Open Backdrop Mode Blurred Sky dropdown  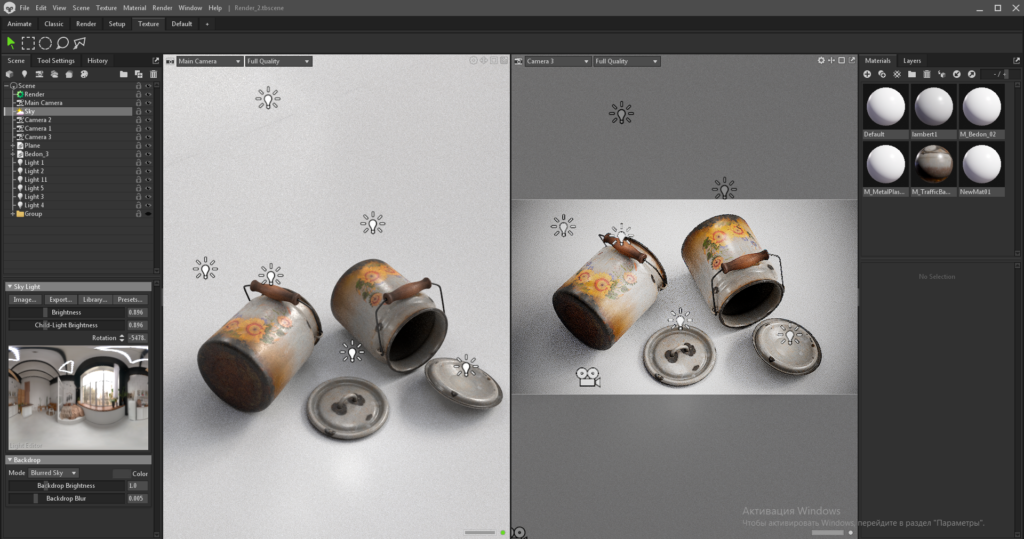pos(54,473)
